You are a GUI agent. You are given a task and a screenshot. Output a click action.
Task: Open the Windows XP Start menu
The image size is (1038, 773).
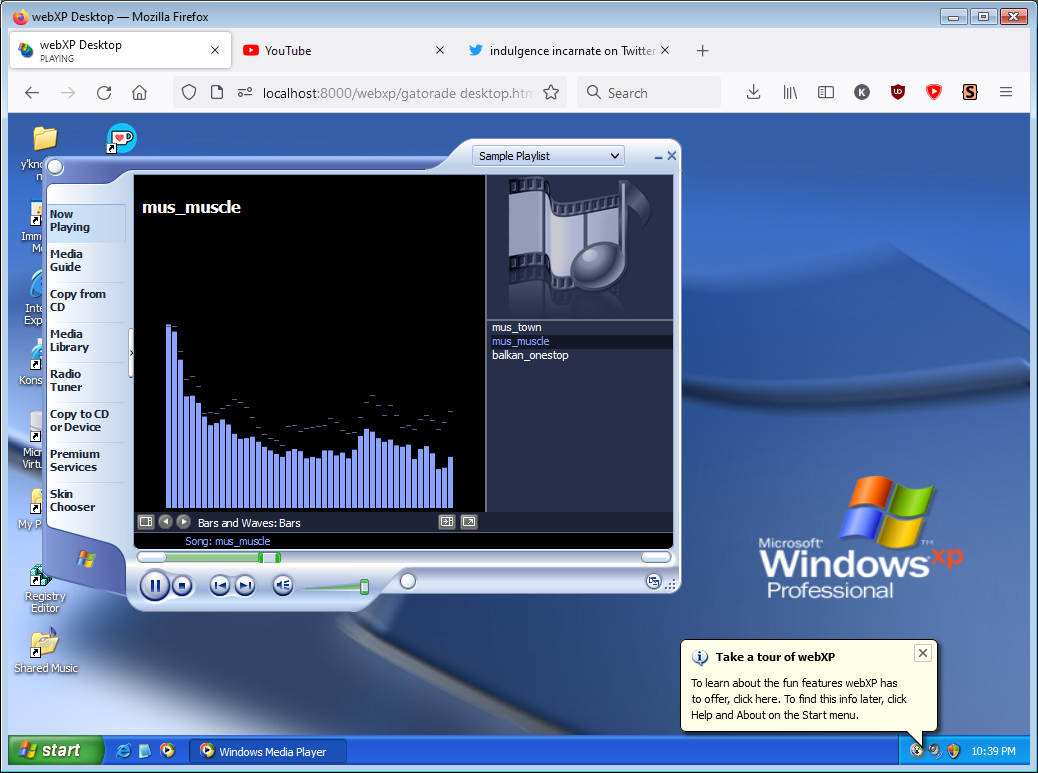click(56, 751)
